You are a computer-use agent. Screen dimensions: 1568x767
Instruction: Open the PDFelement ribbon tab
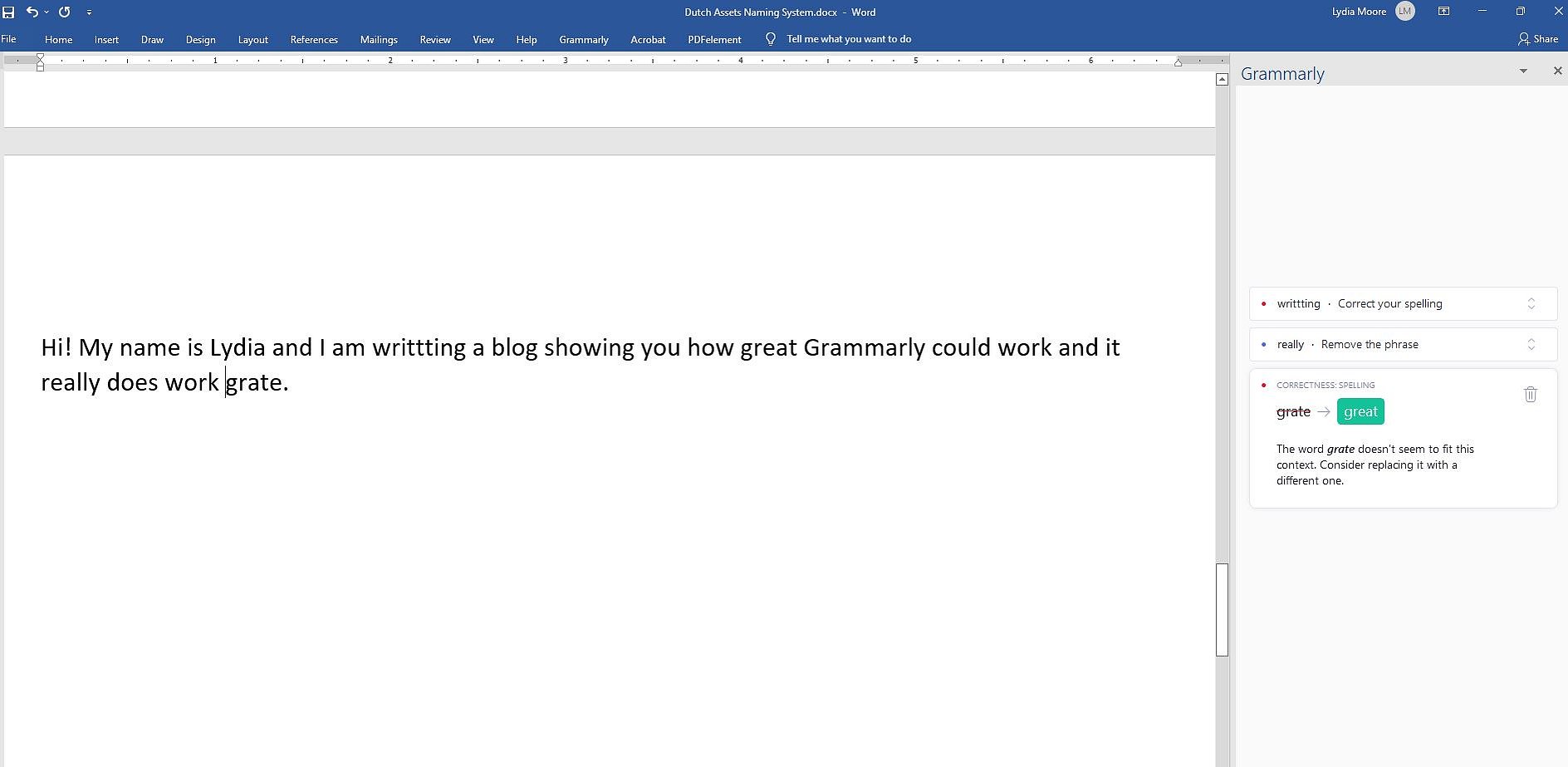pyautogui.click(x=714, y=39)
